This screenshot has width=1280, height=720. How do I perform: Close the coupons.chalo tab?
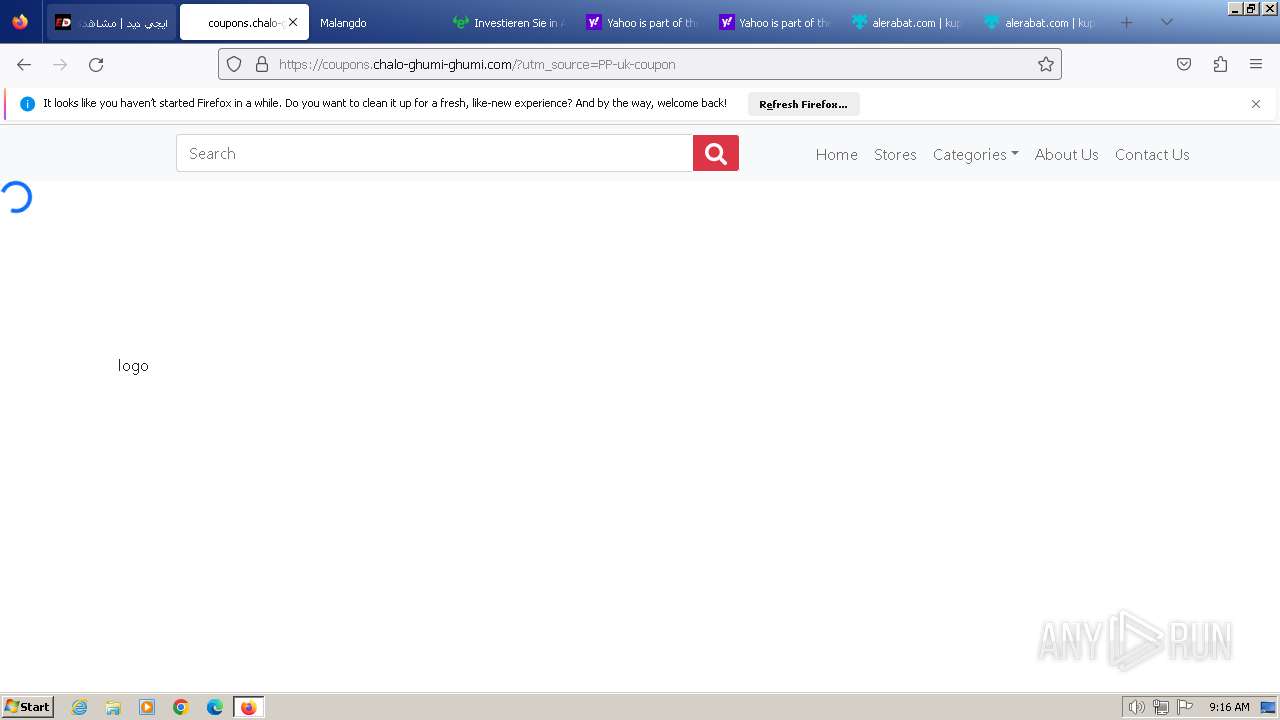tap(293, 22)
